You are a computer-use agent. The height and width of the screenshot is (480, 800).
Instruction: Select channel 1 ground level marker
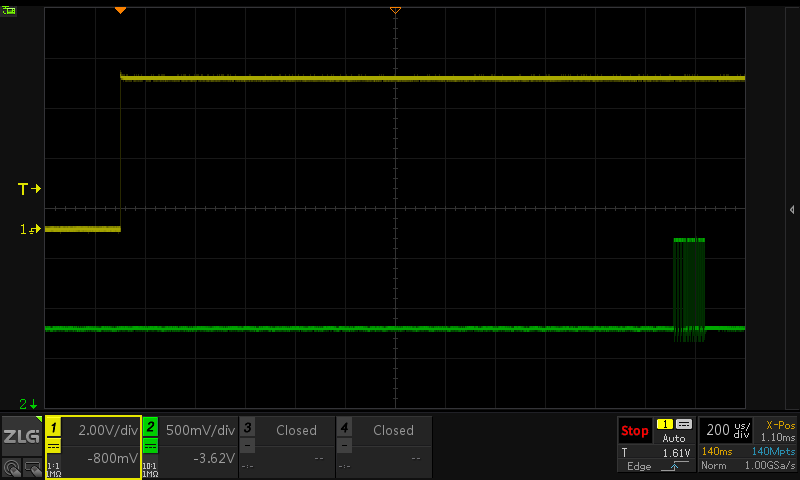click(30, 230)
